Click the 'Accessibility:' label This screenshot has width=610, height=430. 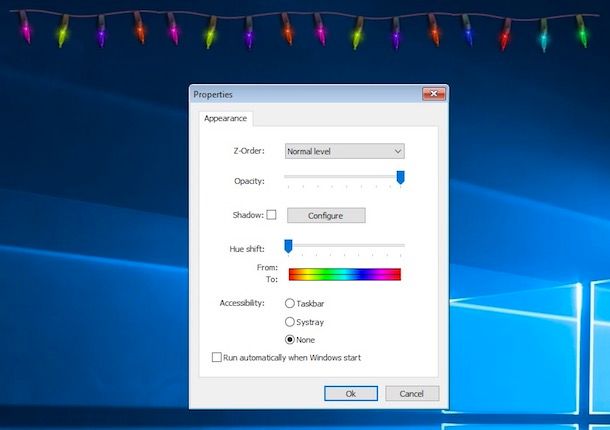coord(242,303)
